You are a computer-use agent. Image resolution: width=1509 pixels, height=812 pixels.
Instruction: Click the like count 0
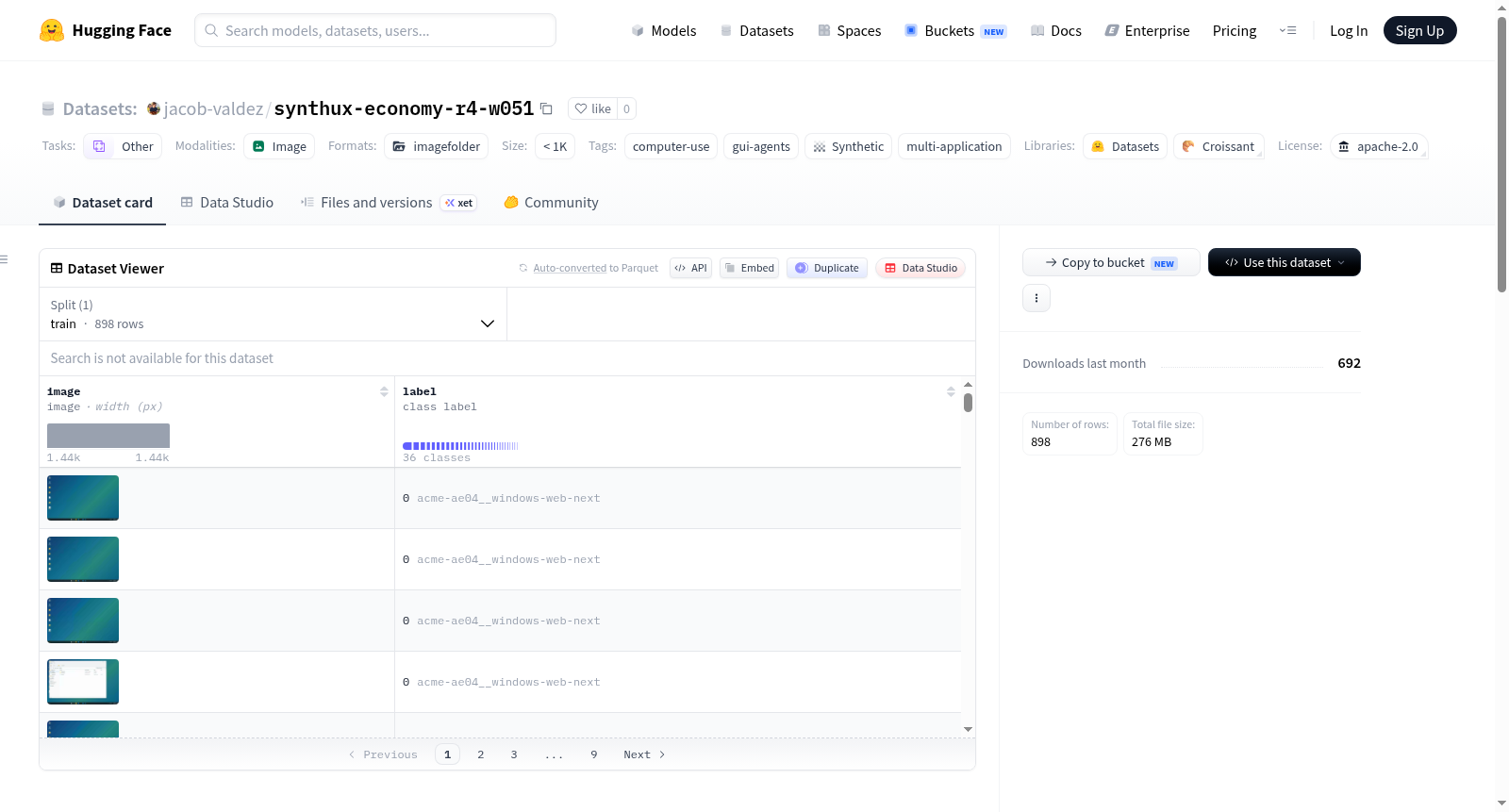pyautogui.click(x=626, y=108)
